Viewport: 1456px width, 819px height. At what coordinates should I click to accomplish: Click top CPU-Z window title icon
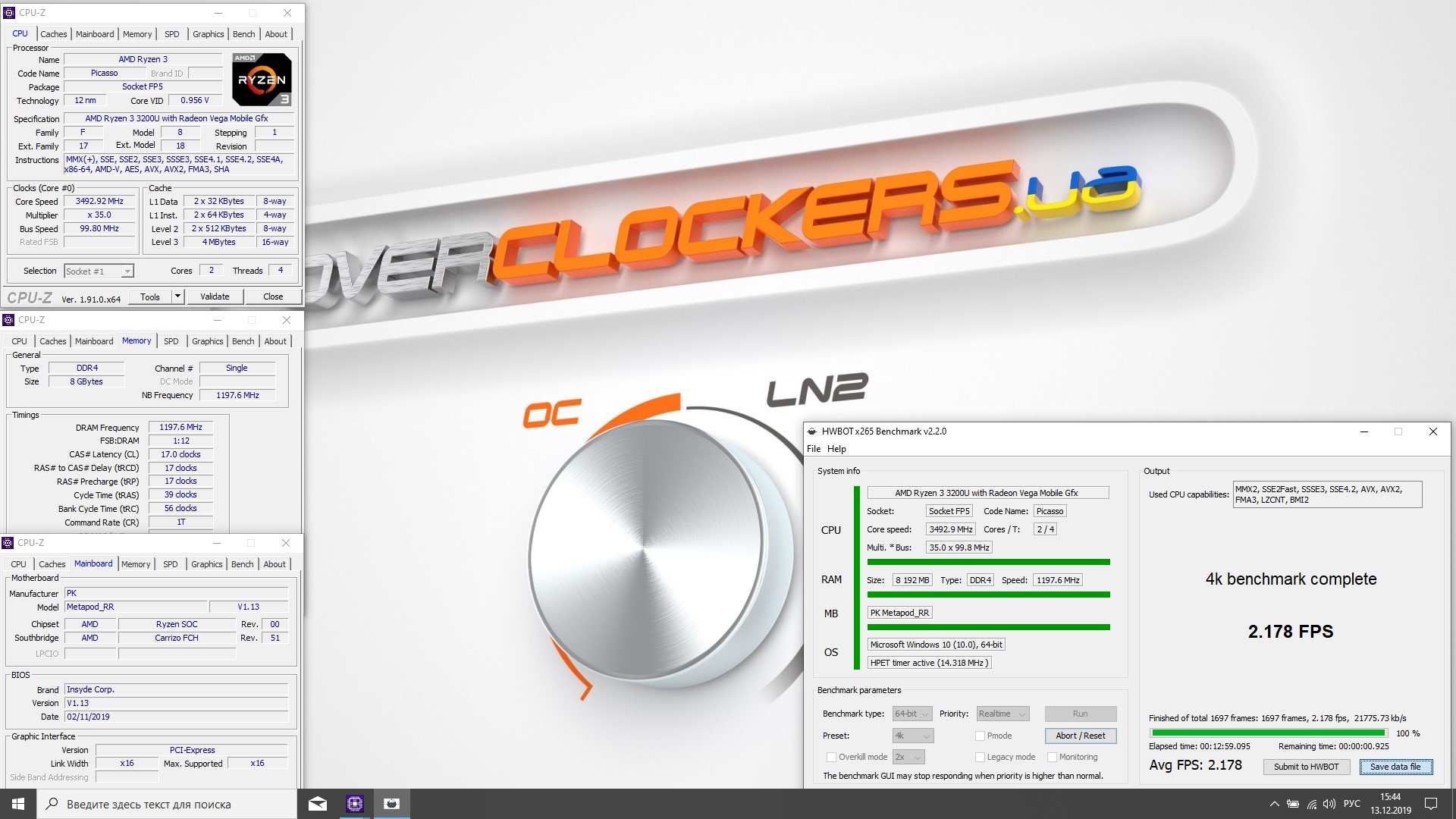pos(9,13)
